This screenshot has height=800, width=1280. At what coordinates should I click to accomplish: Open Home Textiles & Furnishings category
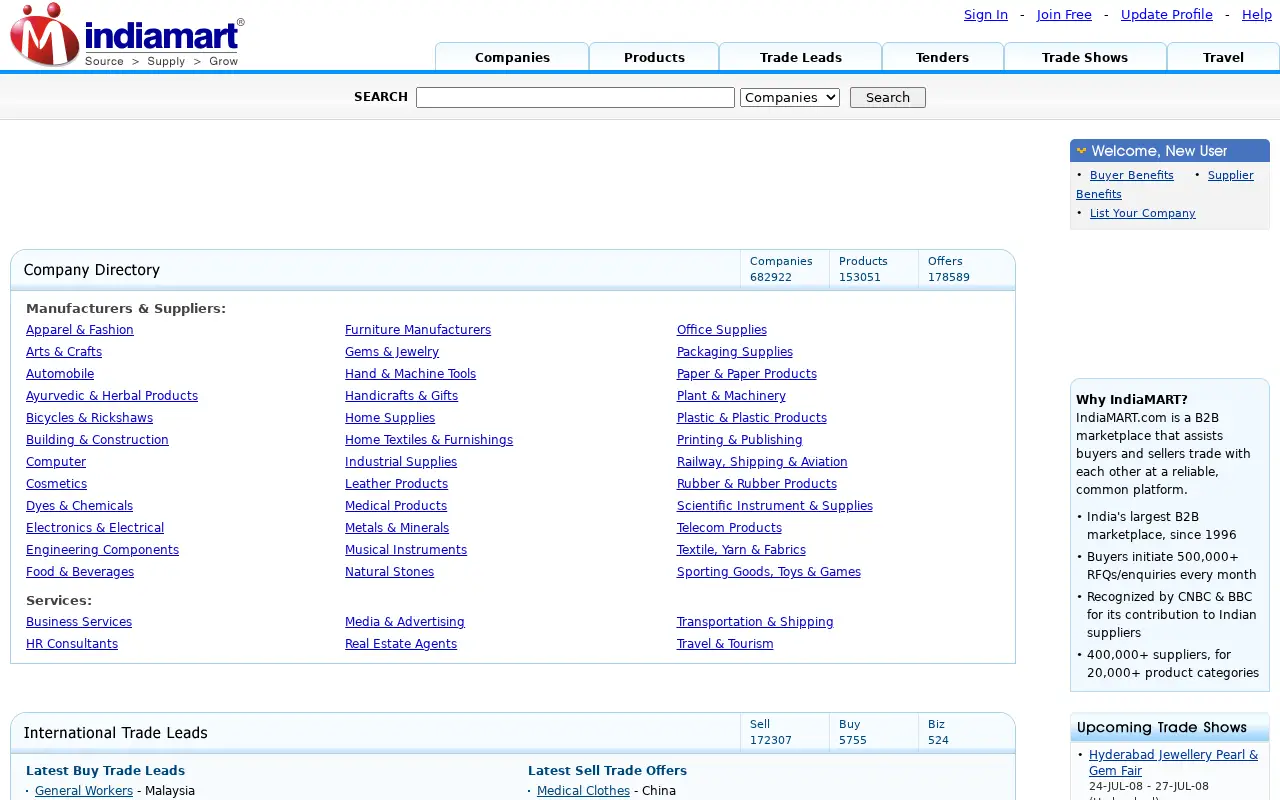429,440
